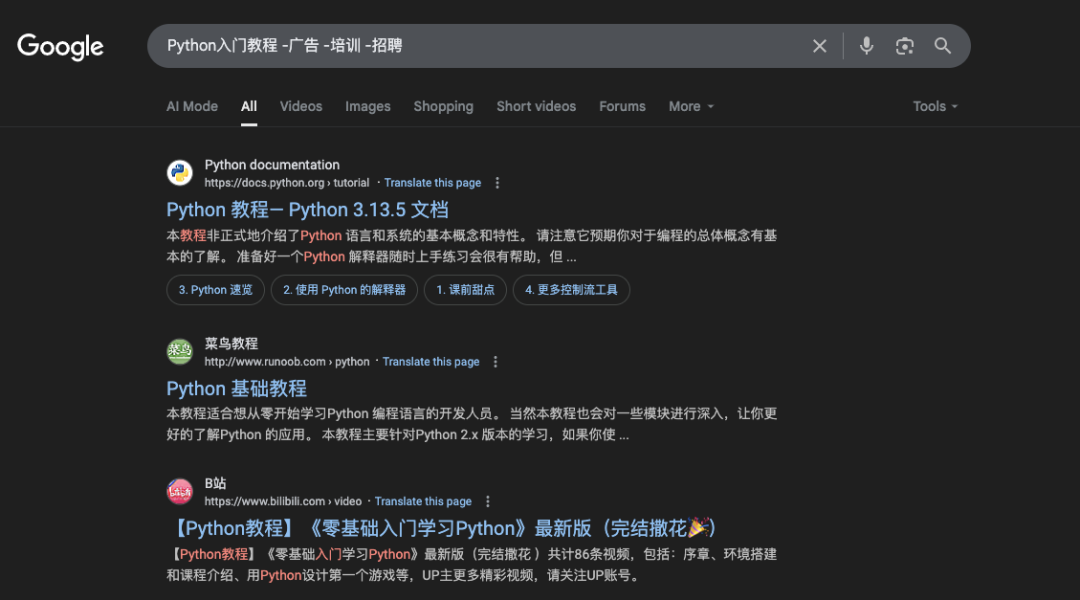Viewport: 1080px width, 600px height.
Task: Submit search with the magnifier icon
Action: [942, 46]
